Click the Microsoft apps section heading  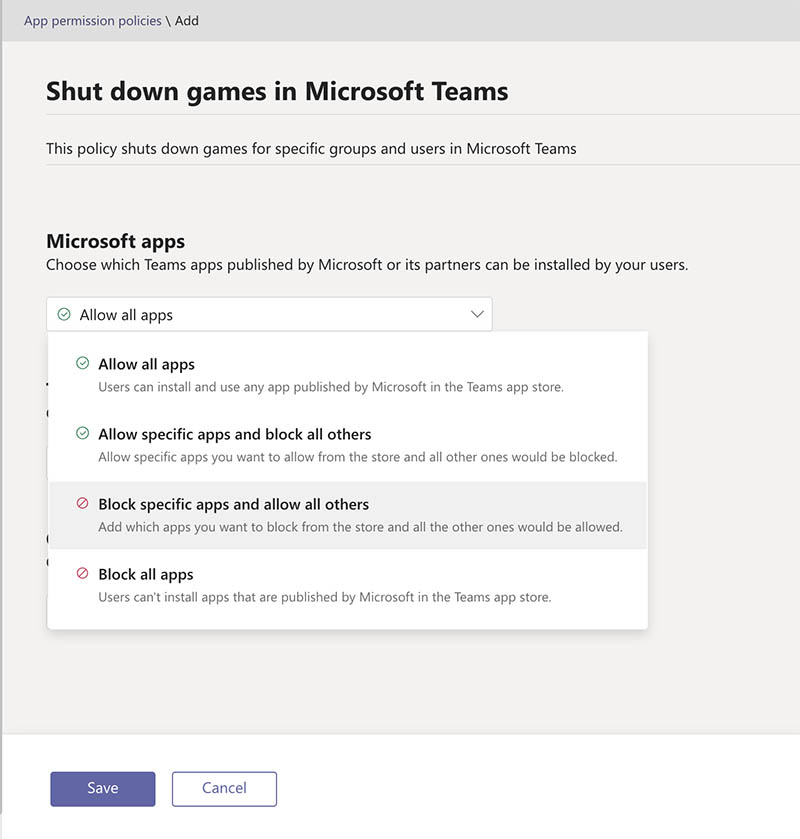[x=116, y=241]
